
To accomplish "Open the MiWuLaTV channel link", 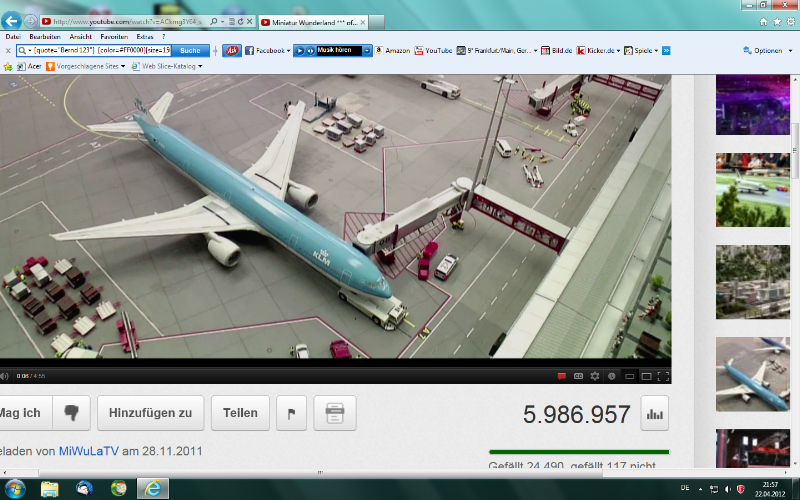I will [x=88, y=451].
